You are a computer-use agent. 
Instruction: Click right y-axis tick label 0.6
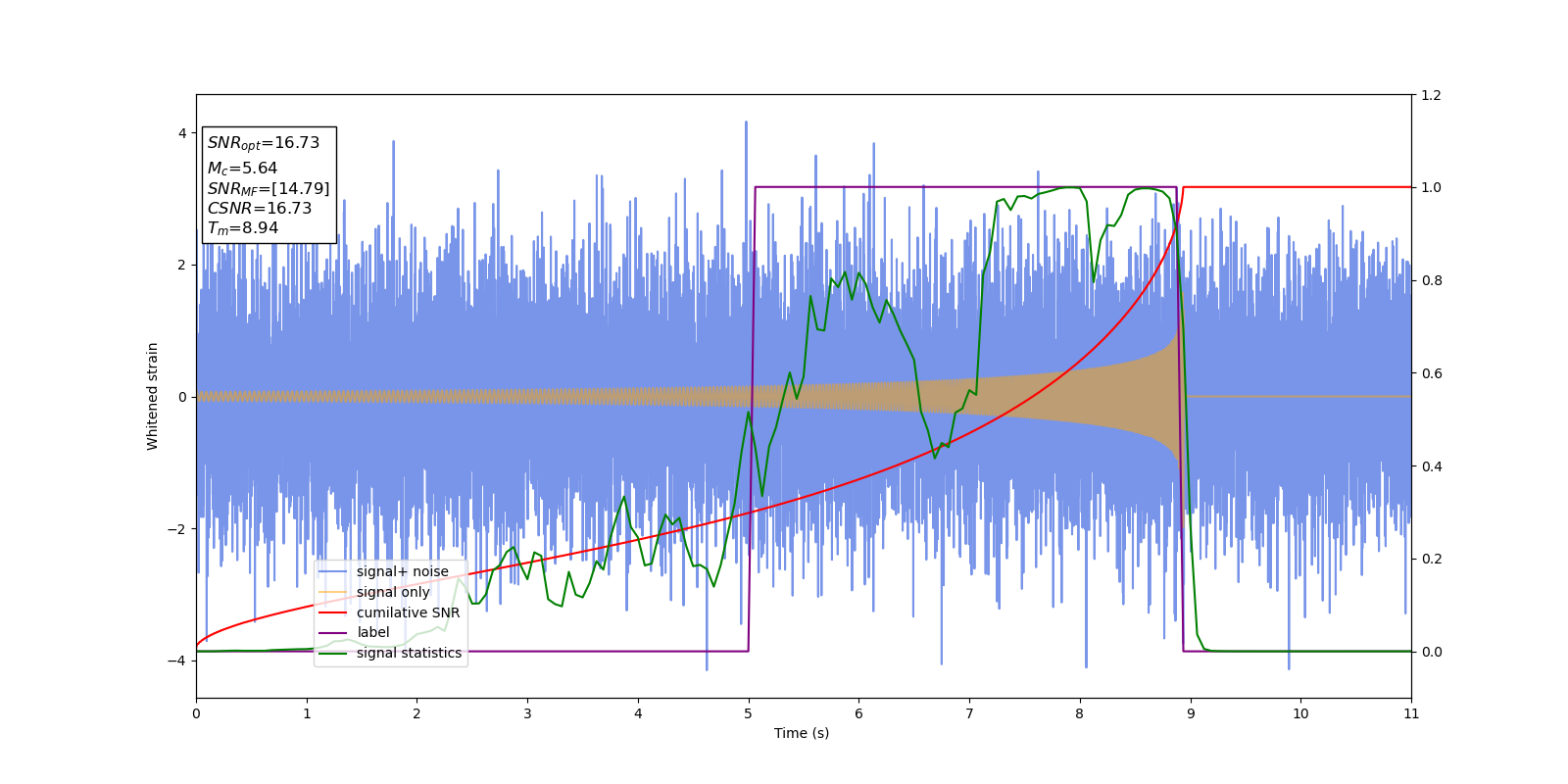pos(1431,373)
